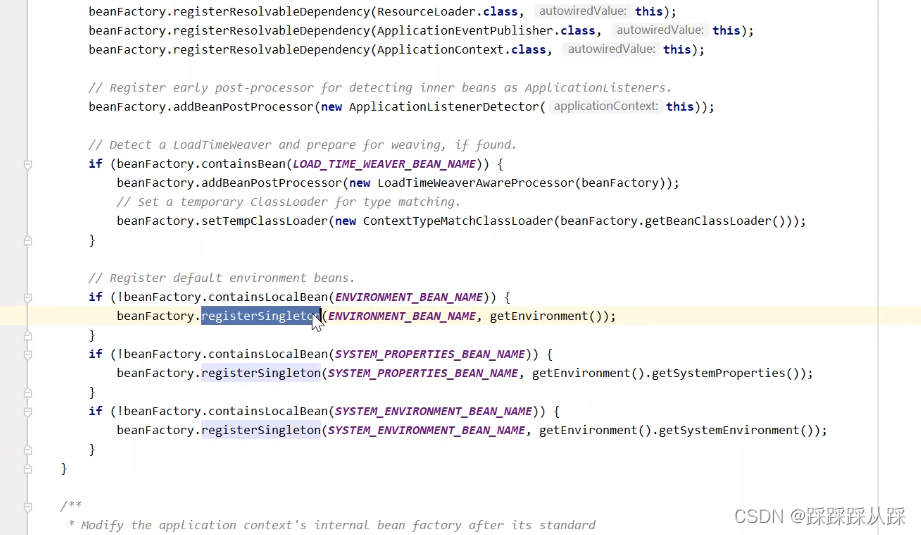Click Javadoc text 'Modify the application context's internal bean factory'

[x=272, y=525]
